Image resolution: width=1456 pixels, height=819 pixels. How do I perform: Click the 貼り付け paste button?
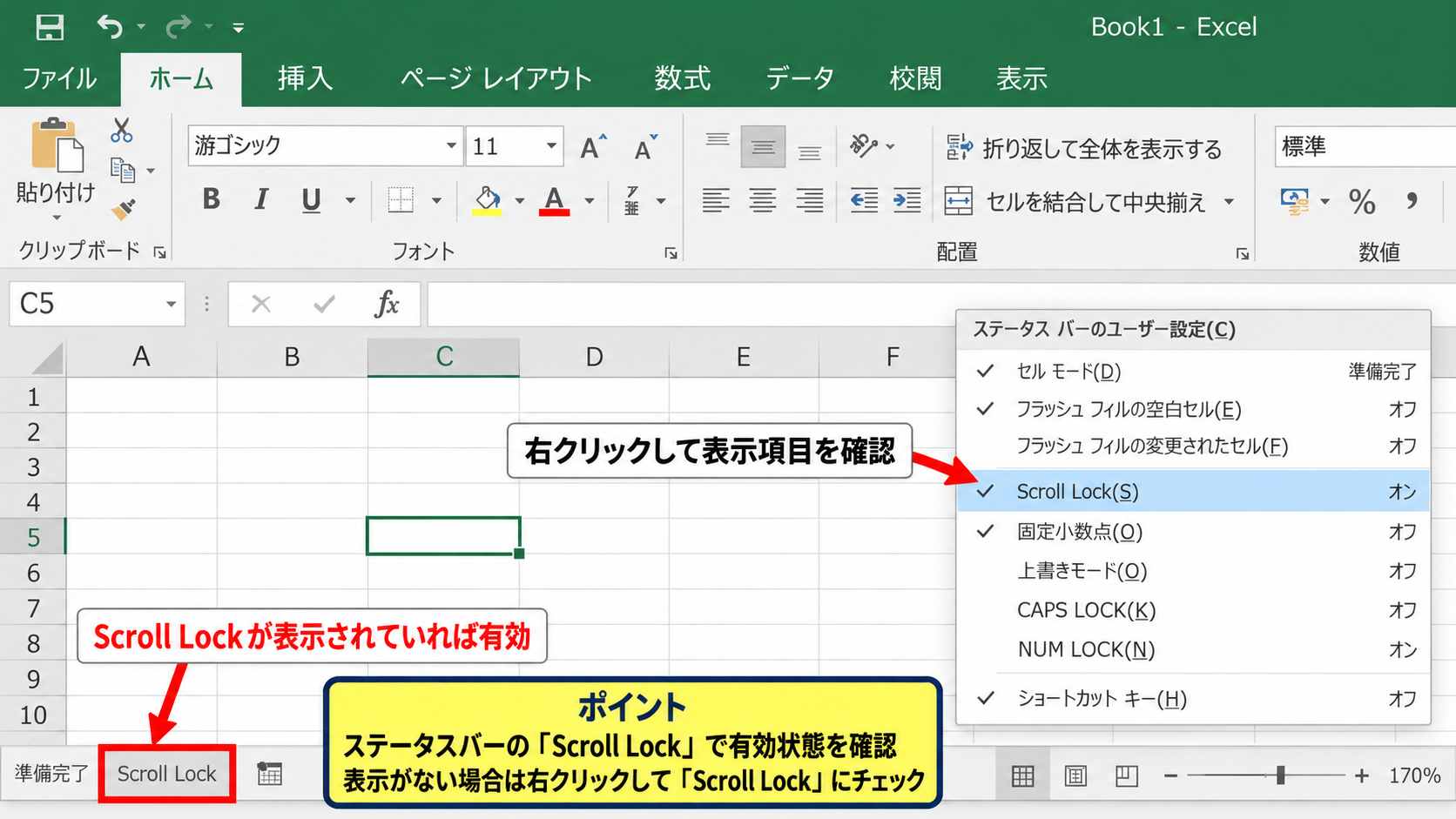coord(56,170)
